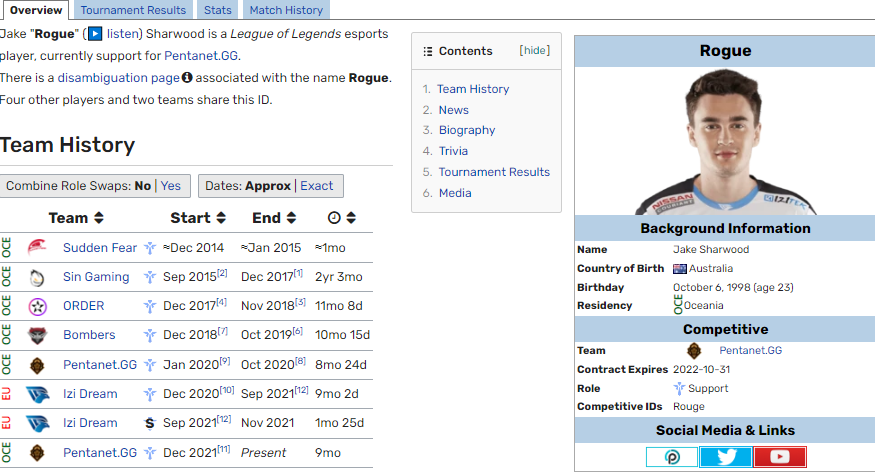The width and height of the screenshot is (875, 472).
Task: Open the Sudden Fear team link
Action: tap(100, 248)
